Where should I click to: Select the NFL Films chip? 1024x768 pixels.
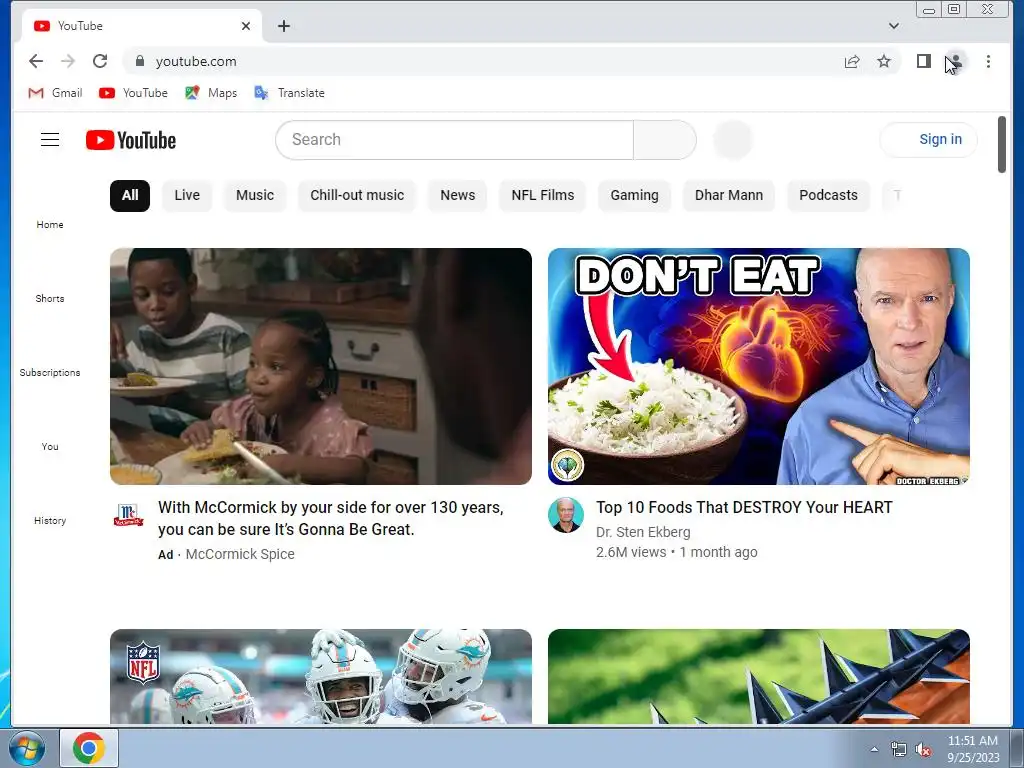pyautogui.click(x=543, y=195)
